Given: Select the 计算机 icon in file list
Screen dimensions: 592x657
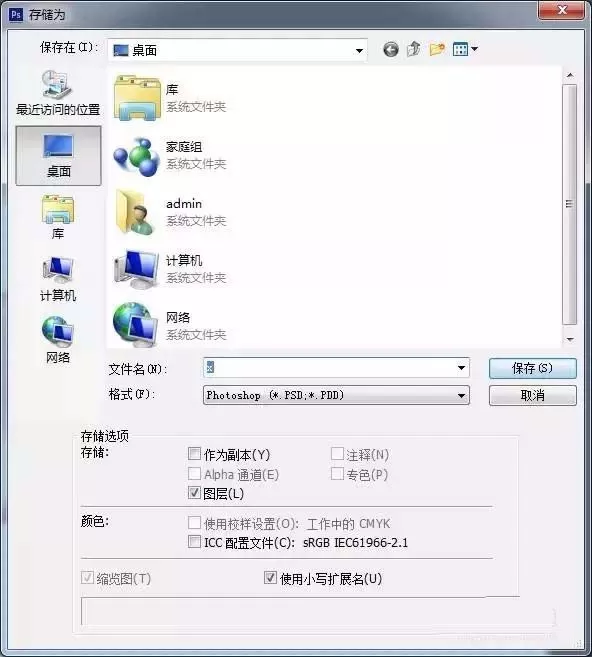Looking at the screenshot, I should (136, 269).
